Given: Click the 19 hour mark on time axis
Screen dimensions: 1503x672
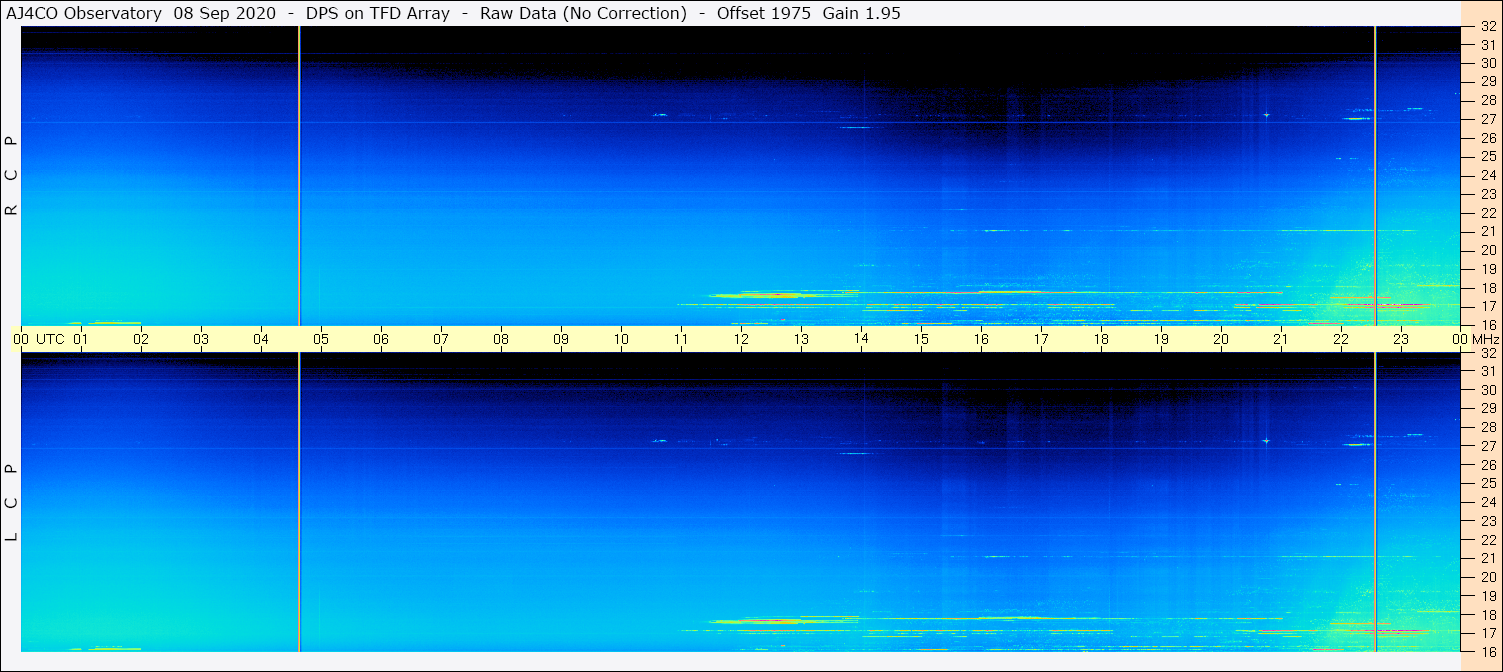Looking at the screenshot, I should click(x=1161, y=339).
